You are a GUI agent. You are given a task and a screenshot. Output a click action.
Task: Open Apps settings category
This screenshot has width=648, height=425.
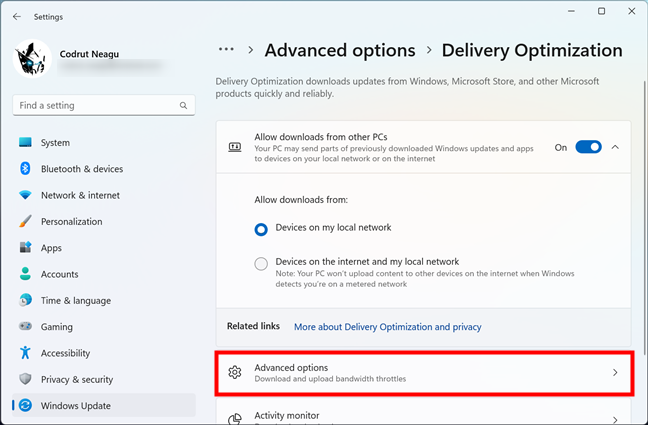[104, 248]
